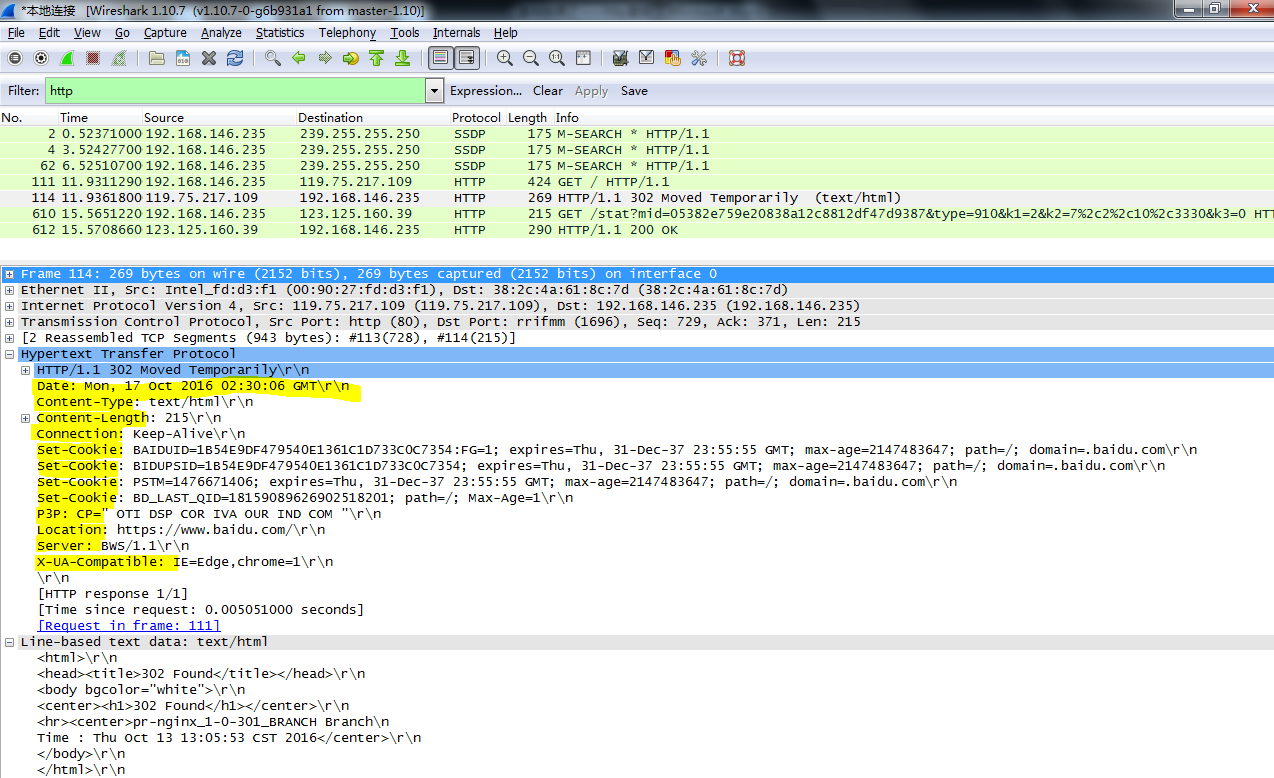
Task: Toggle packet list colorization
Action: [x=440, y=58]
